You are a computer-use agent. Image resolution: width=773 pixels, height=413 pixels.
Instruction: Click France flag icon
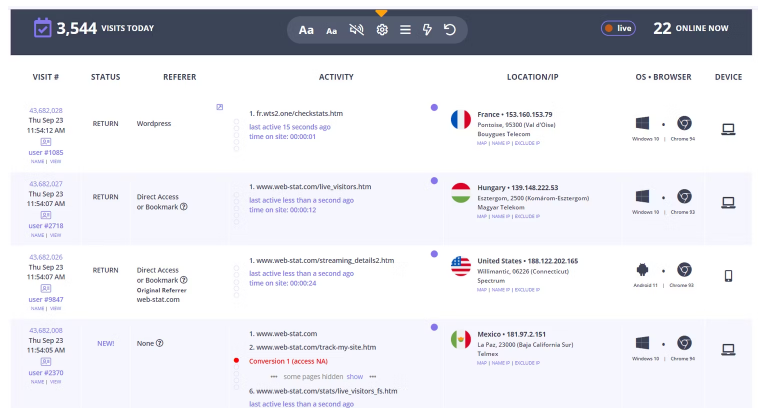pos(461,120)
